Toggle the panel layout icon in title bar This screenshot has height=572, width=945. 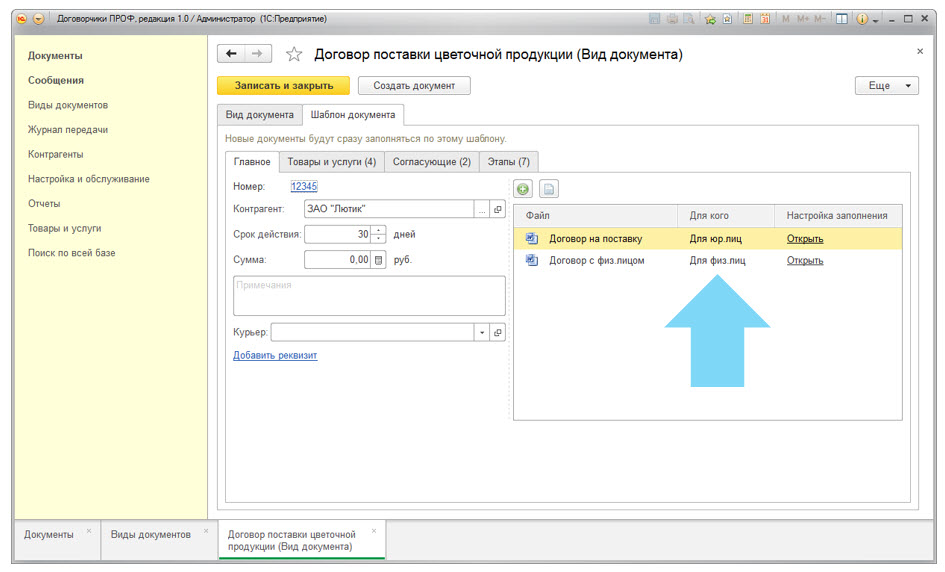842,19
